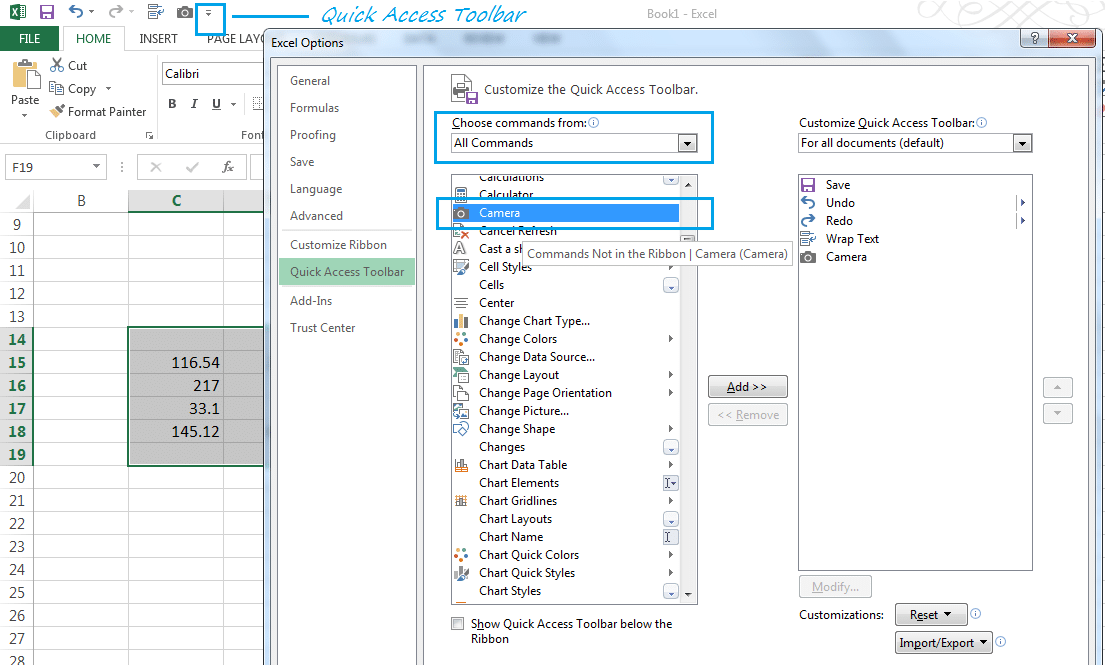The width and height of the screenshot is (1108, 665).
Task: Click the Undo arrow icon in the title bar
Action: coord(76,11)
